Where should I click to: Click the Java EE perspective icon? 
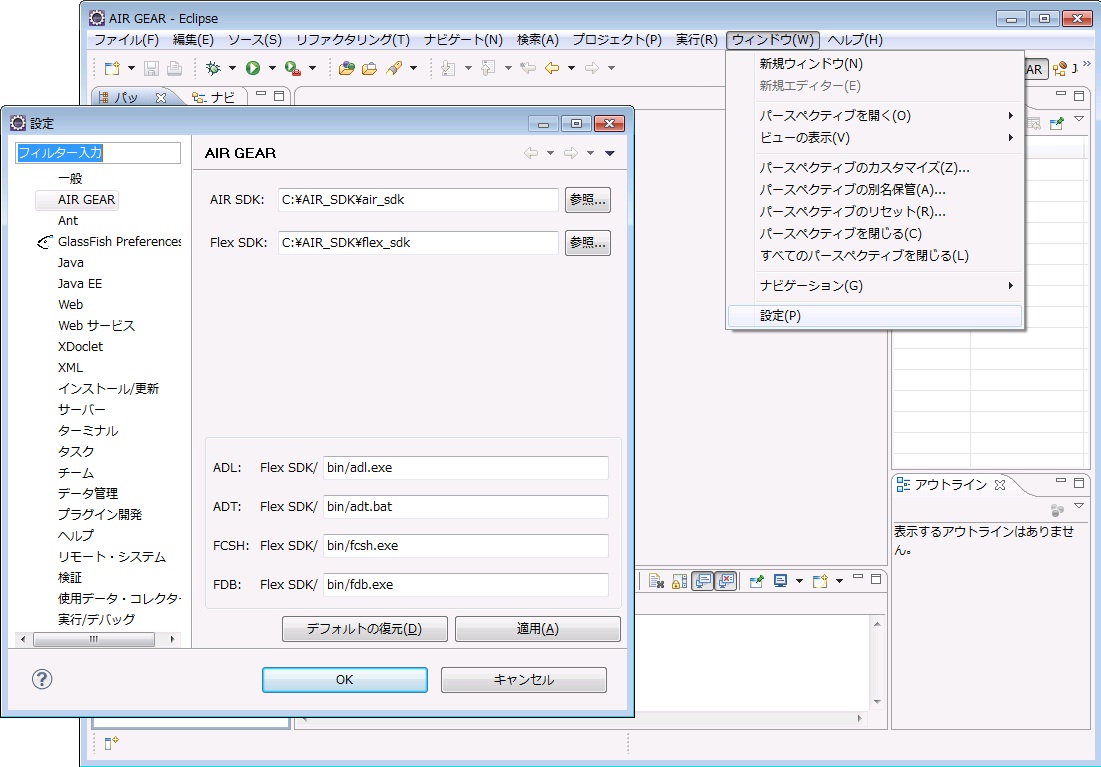coord(1061,69)
